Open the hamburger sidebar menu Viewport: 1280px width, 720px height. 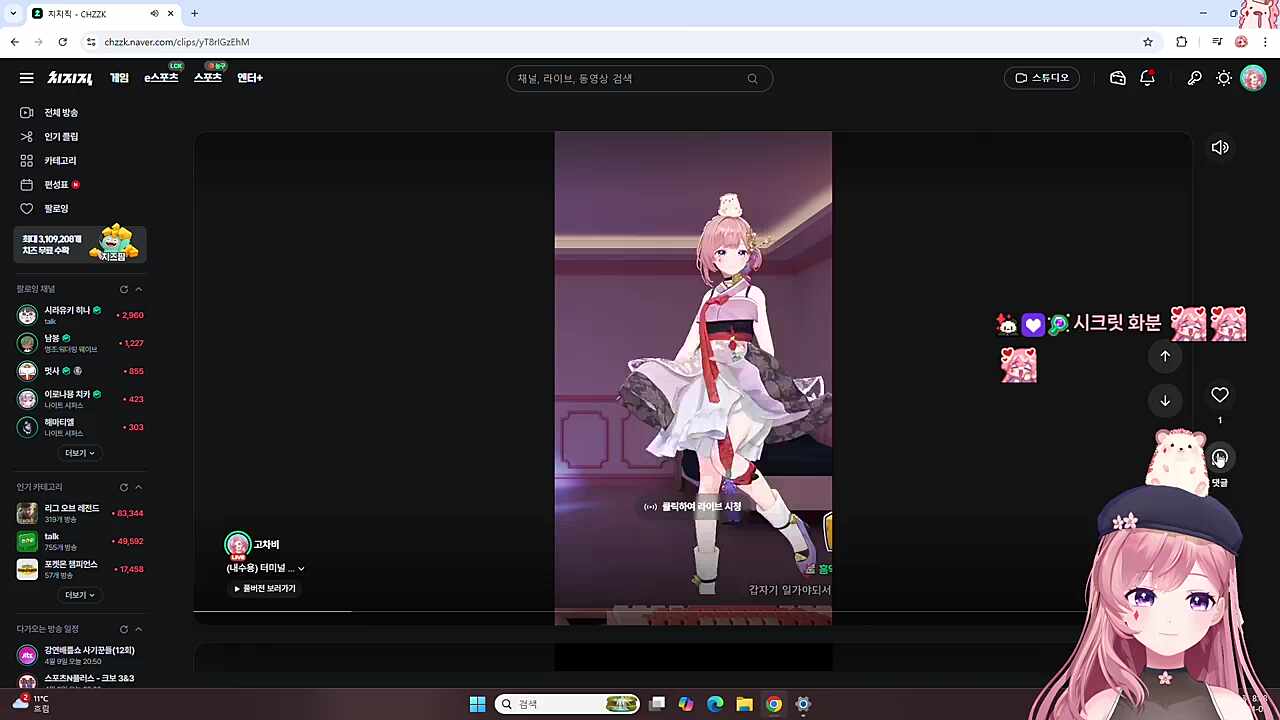tap(27, 78)
